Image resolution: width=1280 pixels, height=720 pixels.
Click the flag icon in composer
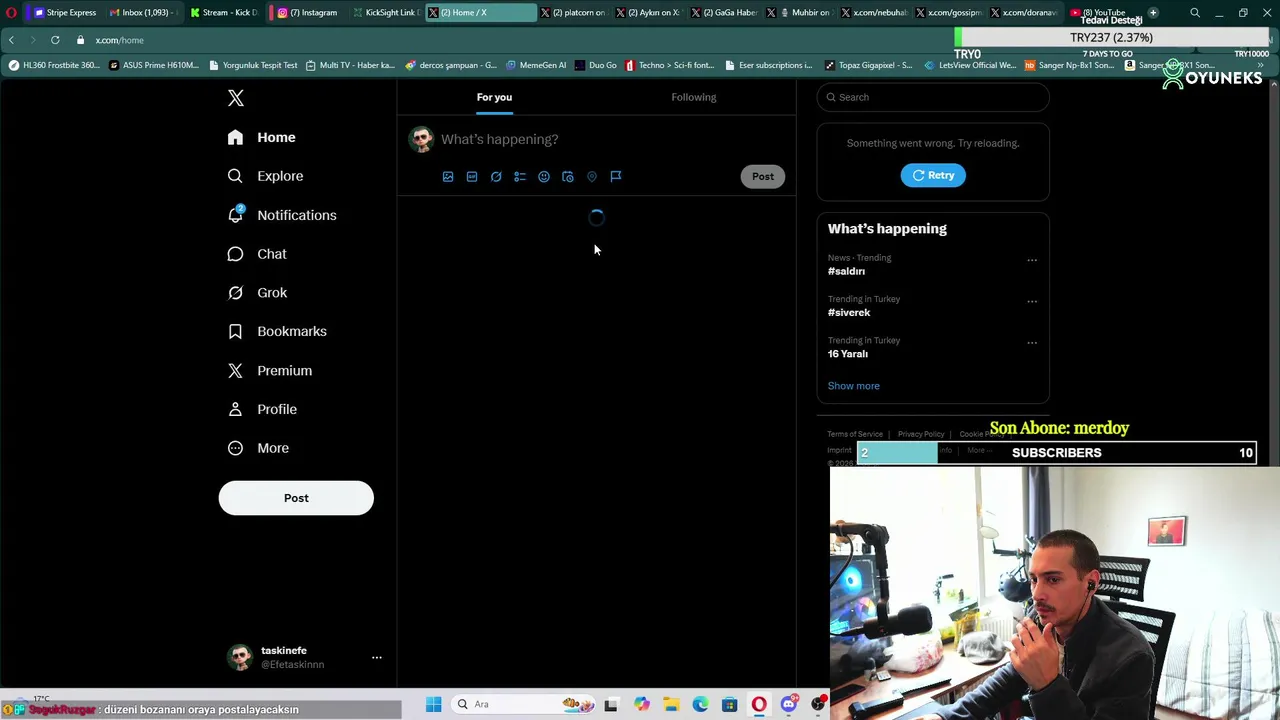[616, 177]
